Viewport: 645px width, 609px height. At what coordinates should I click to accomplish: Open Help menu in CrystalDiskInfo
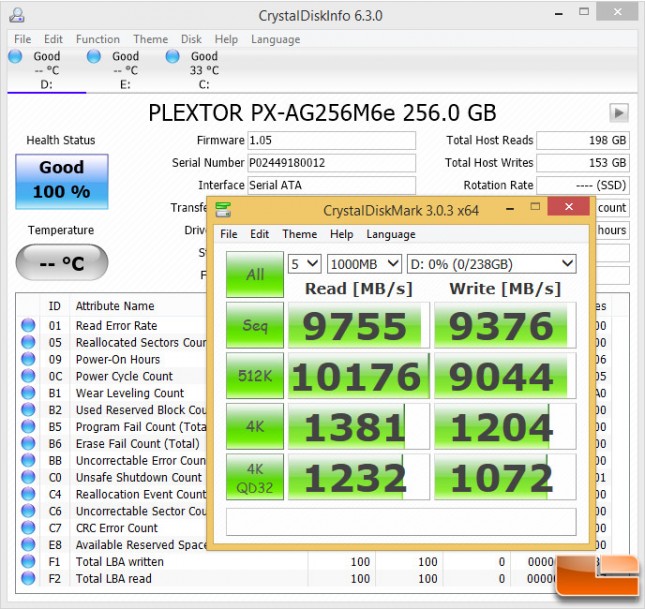coord(226,39)
